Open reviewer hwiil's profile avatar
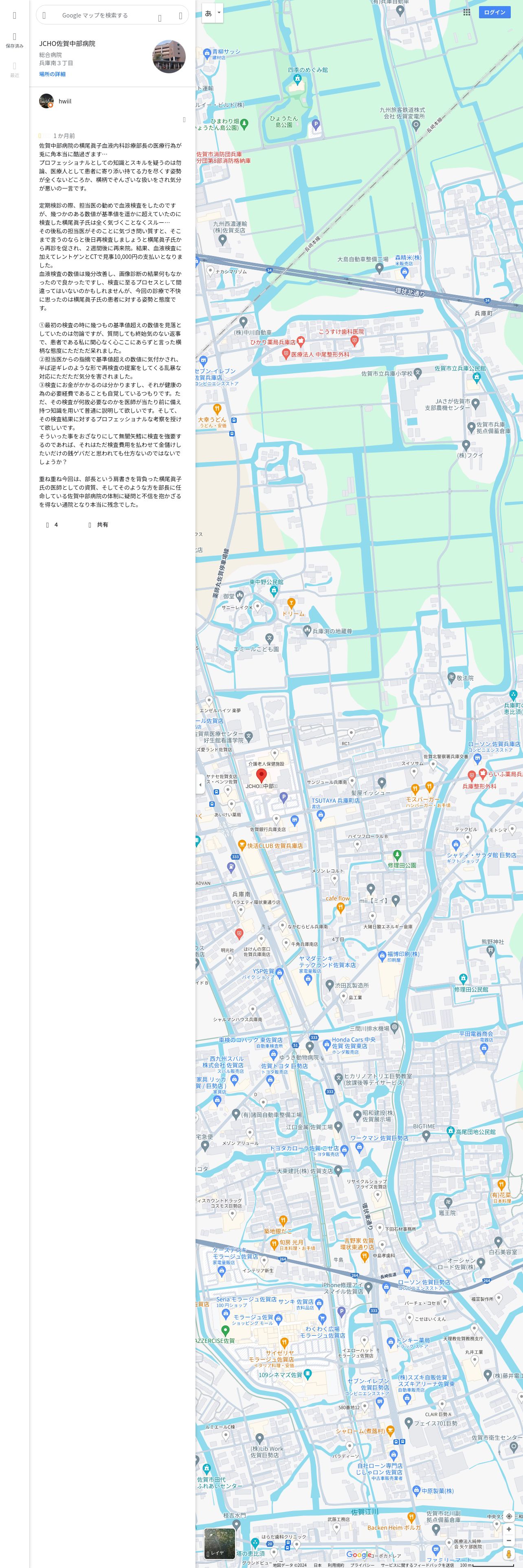This screenshot has height=1568, width=523. [x=46, y=101]
